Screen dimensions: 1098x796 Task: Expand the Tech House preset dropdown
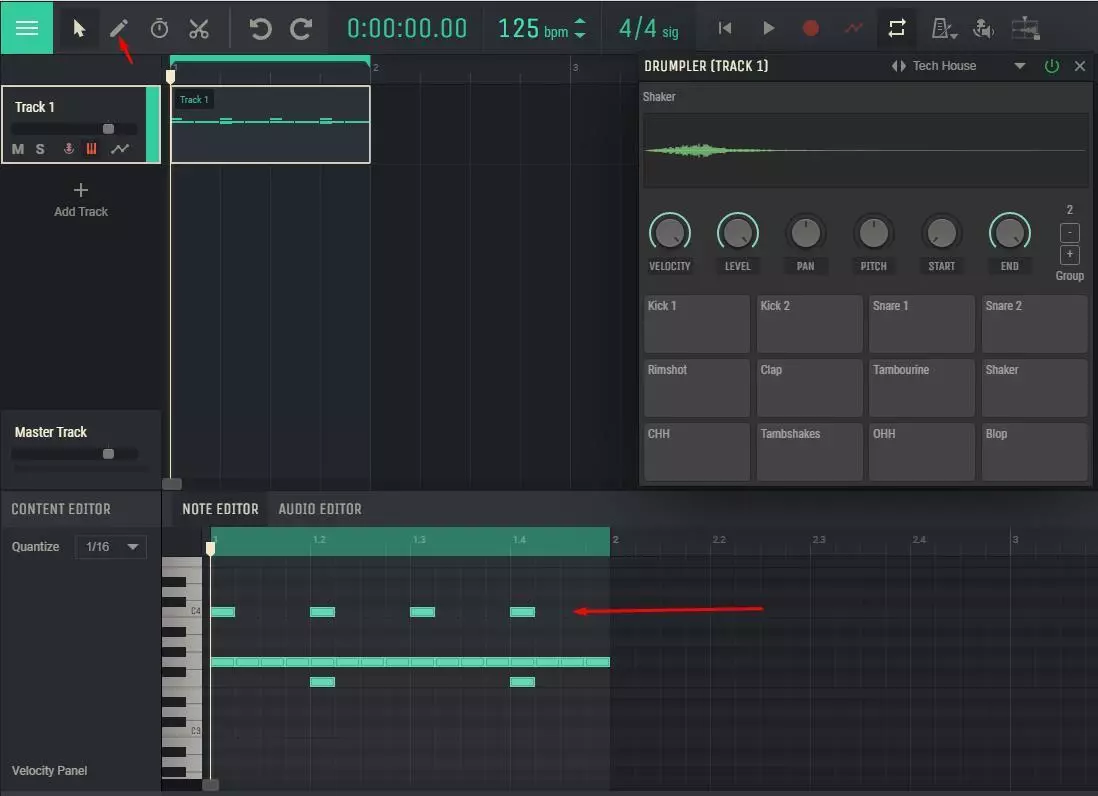pos(1019,66)
